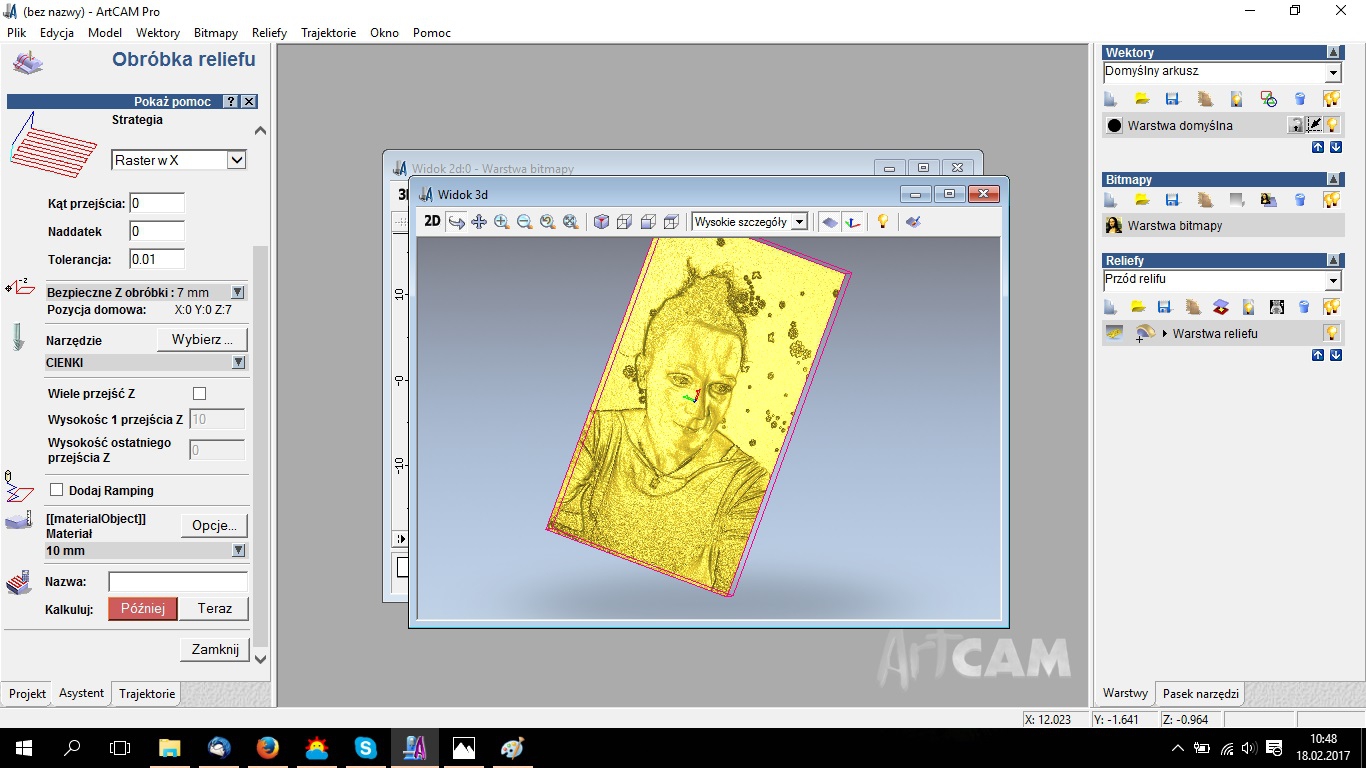Click the Teraz calculate button
Screen dimensions: 1366x768
[x=215, y=608]
